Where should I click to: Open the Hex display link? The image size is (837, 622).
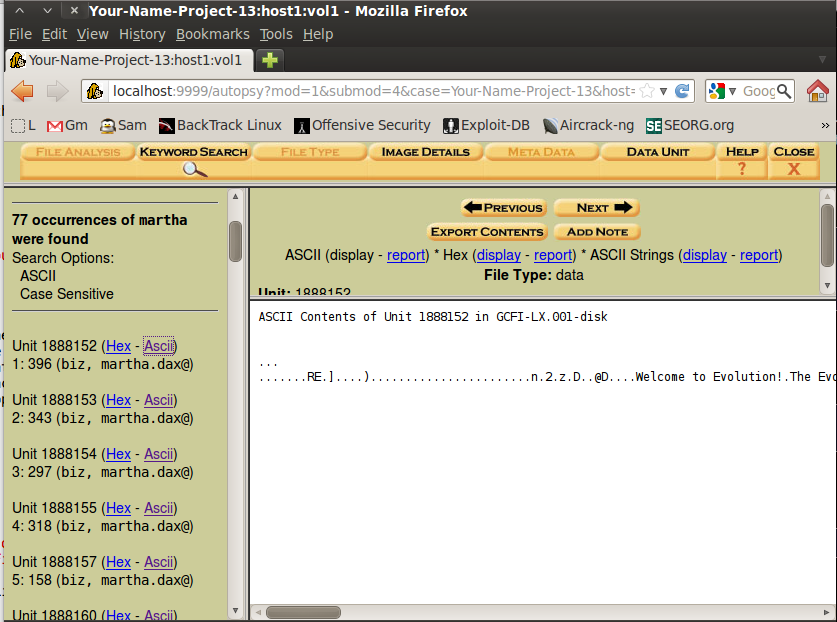pos(499,255)
